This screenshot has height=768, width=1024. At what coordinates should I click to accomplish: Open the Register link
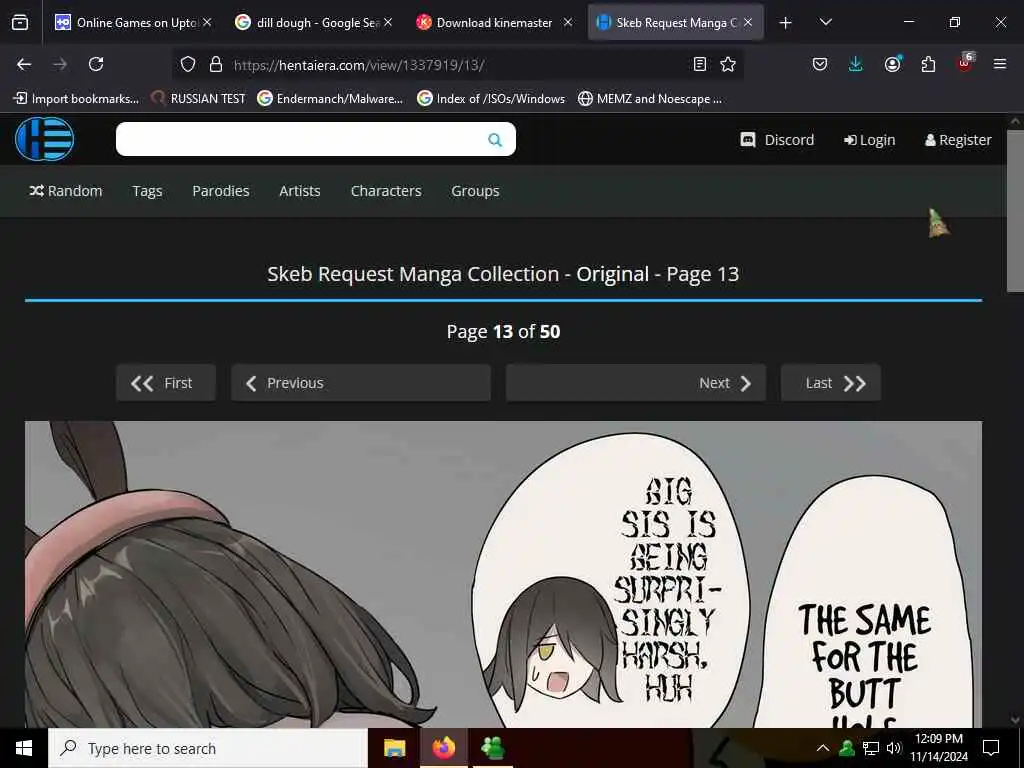pos(958,140)
